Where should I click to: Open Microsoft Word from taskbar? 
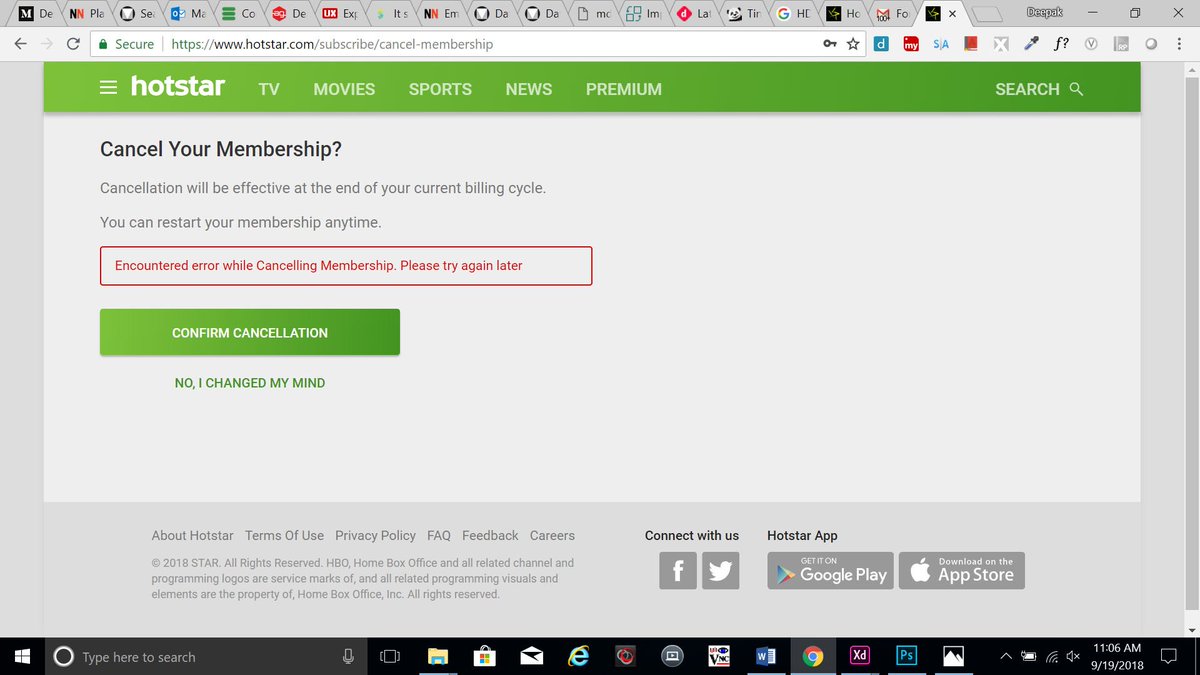766,656
